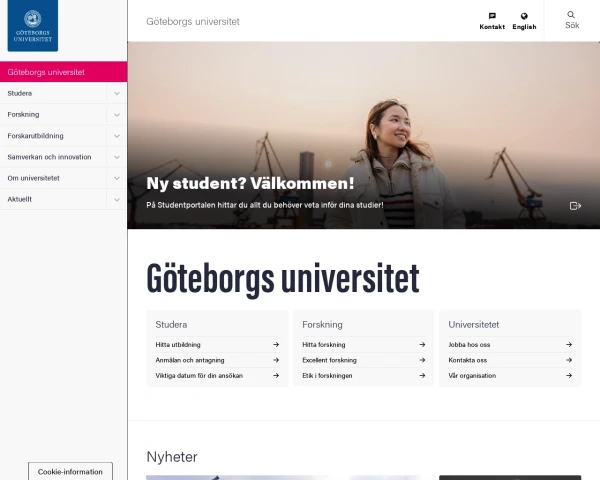Viewport: 600px width, 480px height.
Task: Select Samverkan och innovation menu item
Action: tap(49, 157)
